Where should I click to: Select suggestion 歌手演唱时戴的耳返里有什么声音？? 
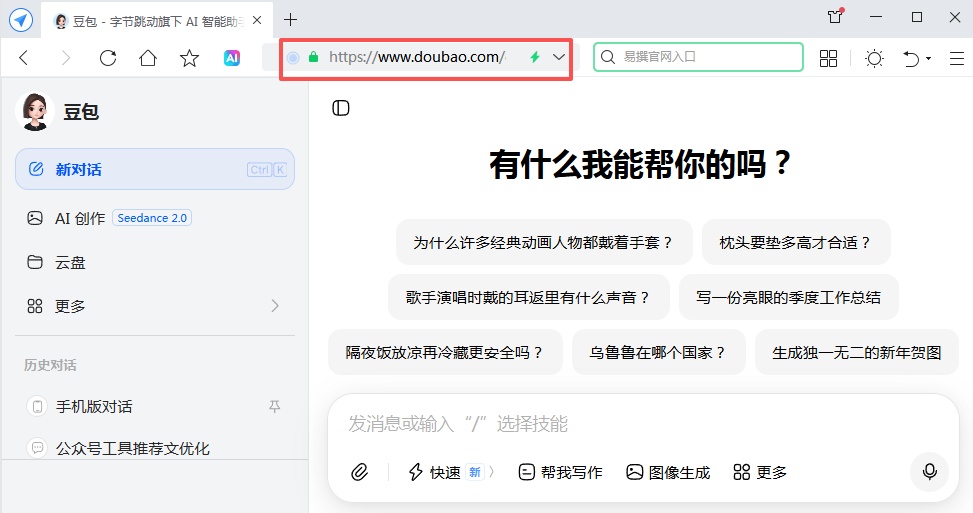(529, 297)
